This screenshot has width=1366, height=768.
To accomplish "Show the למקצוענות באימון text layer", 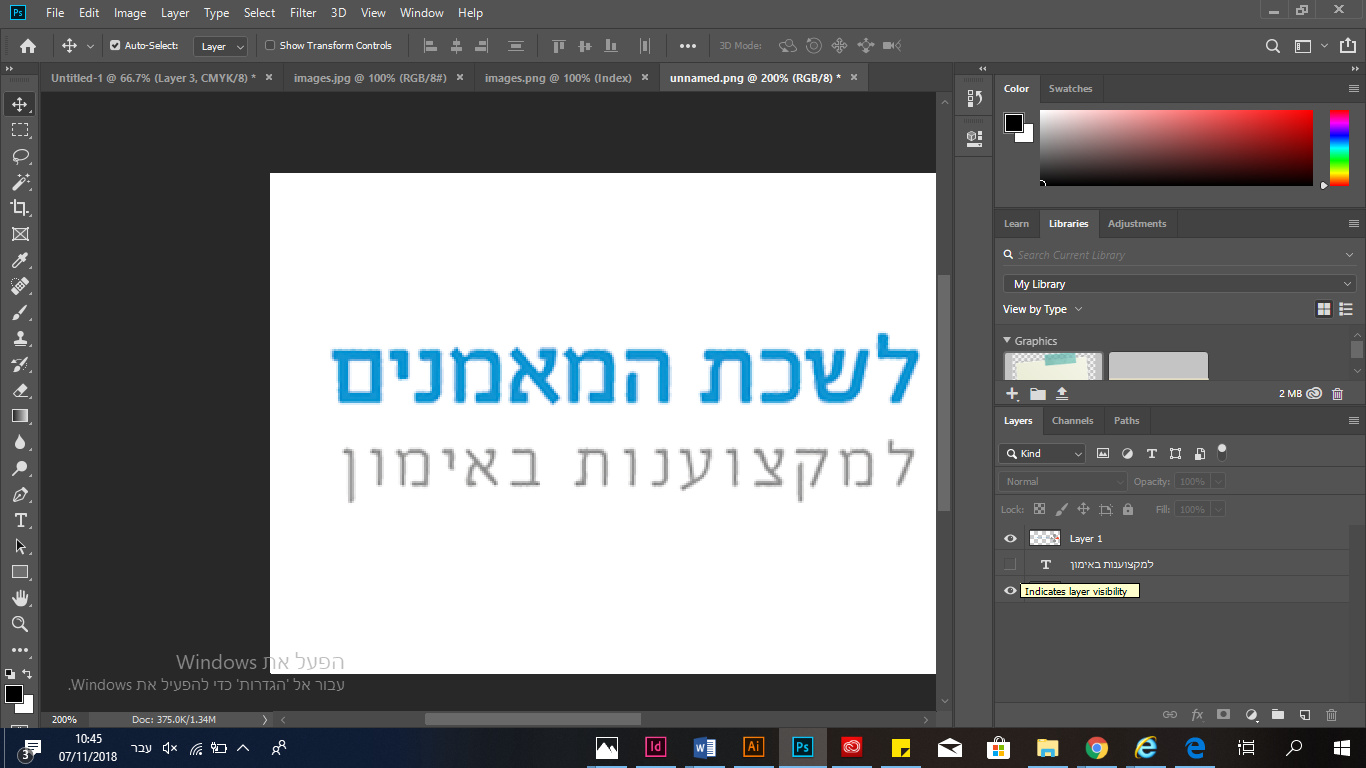I will pyautogui.click(x=1010, y=565).
